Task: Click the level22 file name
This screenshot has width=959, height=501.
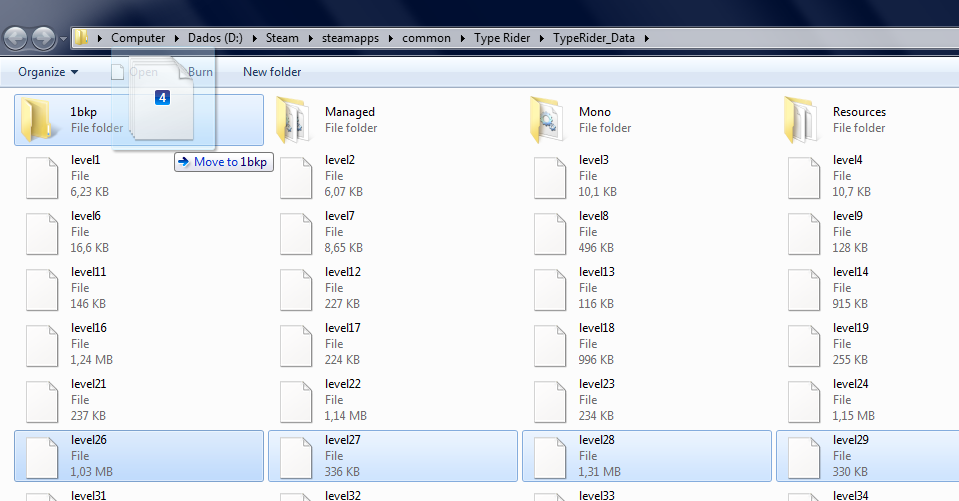Action: (342, 384)
